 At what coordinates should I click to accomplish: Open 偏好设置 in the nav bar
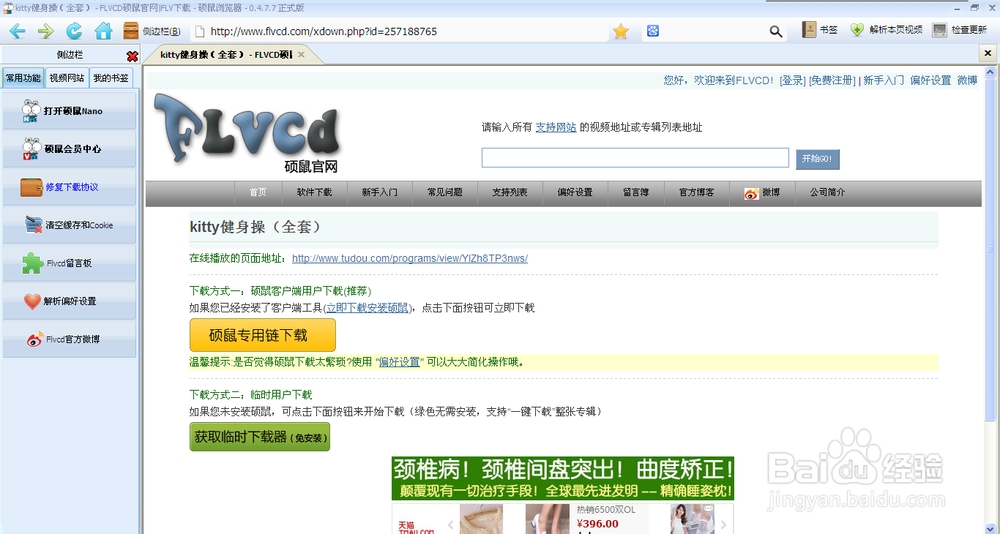(575, 193)
